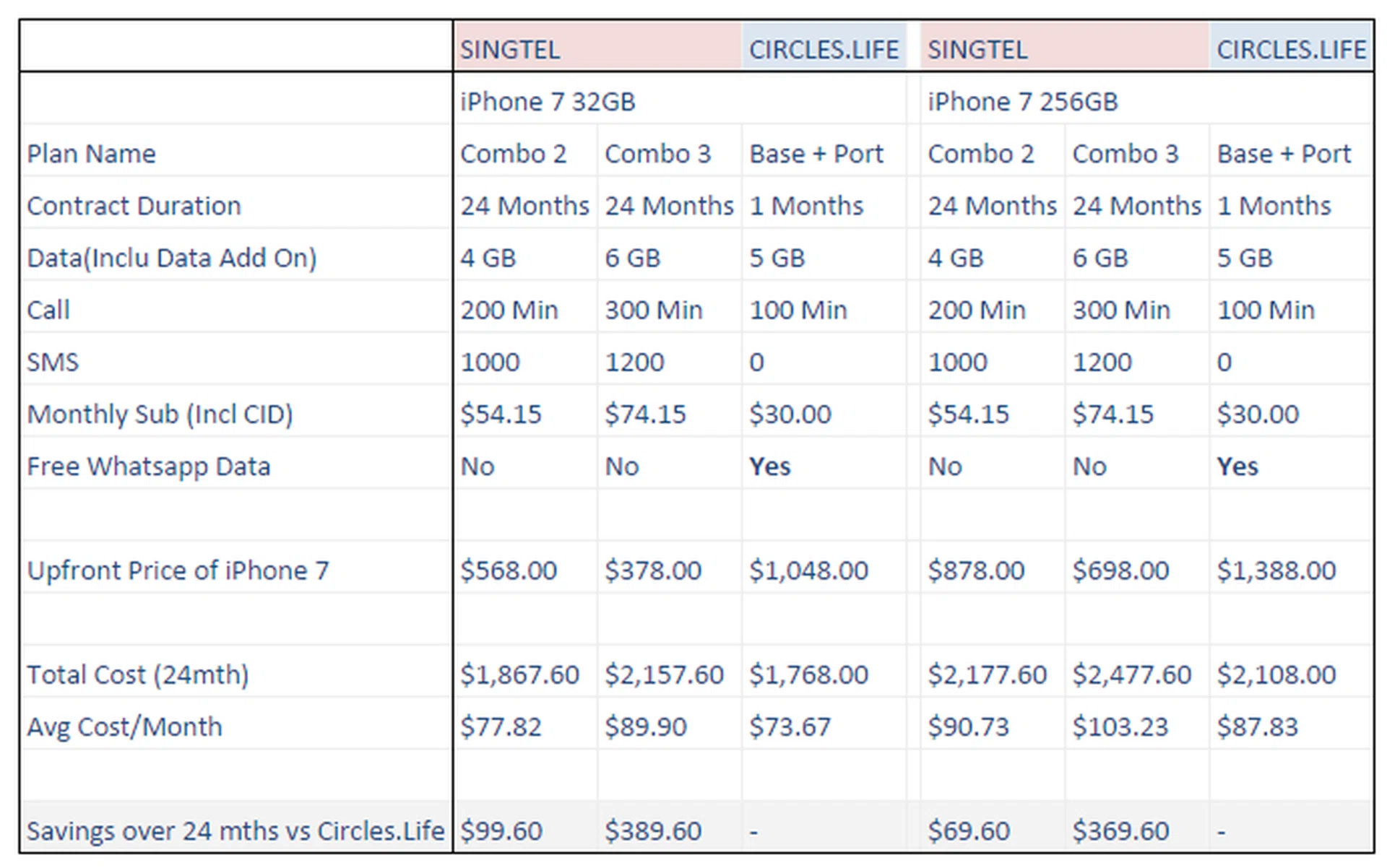Click the Upfront Price of iPhone 7 label
This screenshot has width=1387, height=868.
(x=178, y=570)
